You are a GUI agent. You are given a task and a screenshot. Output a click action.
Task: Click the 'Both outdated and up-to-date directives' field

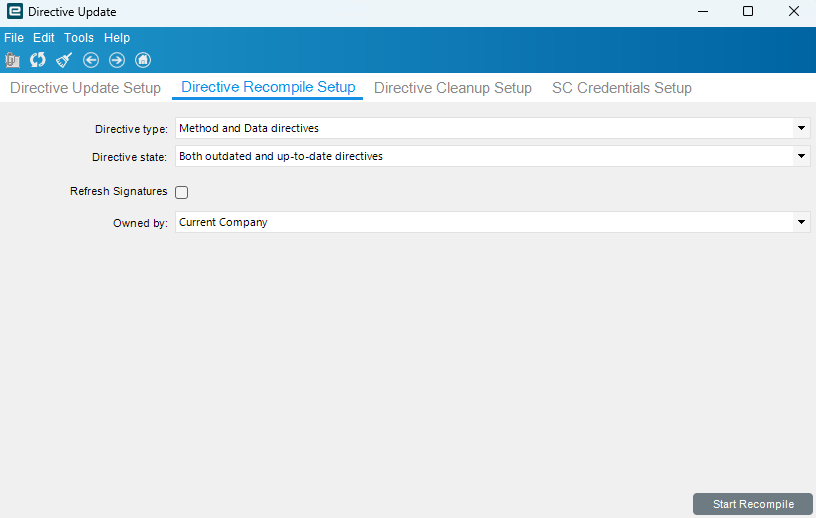(x=492, y=156)
